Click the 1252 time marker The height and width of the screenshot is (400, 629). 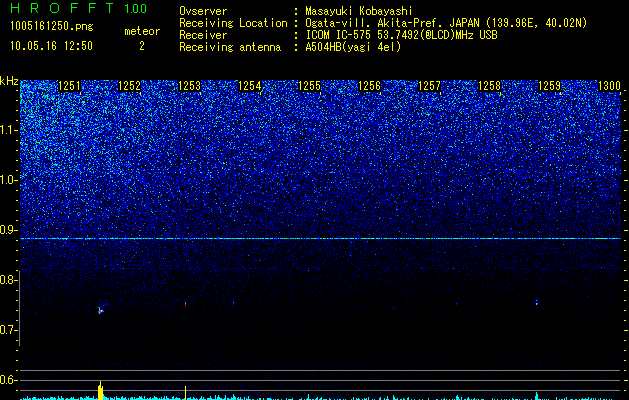click(x=130, y=86)
